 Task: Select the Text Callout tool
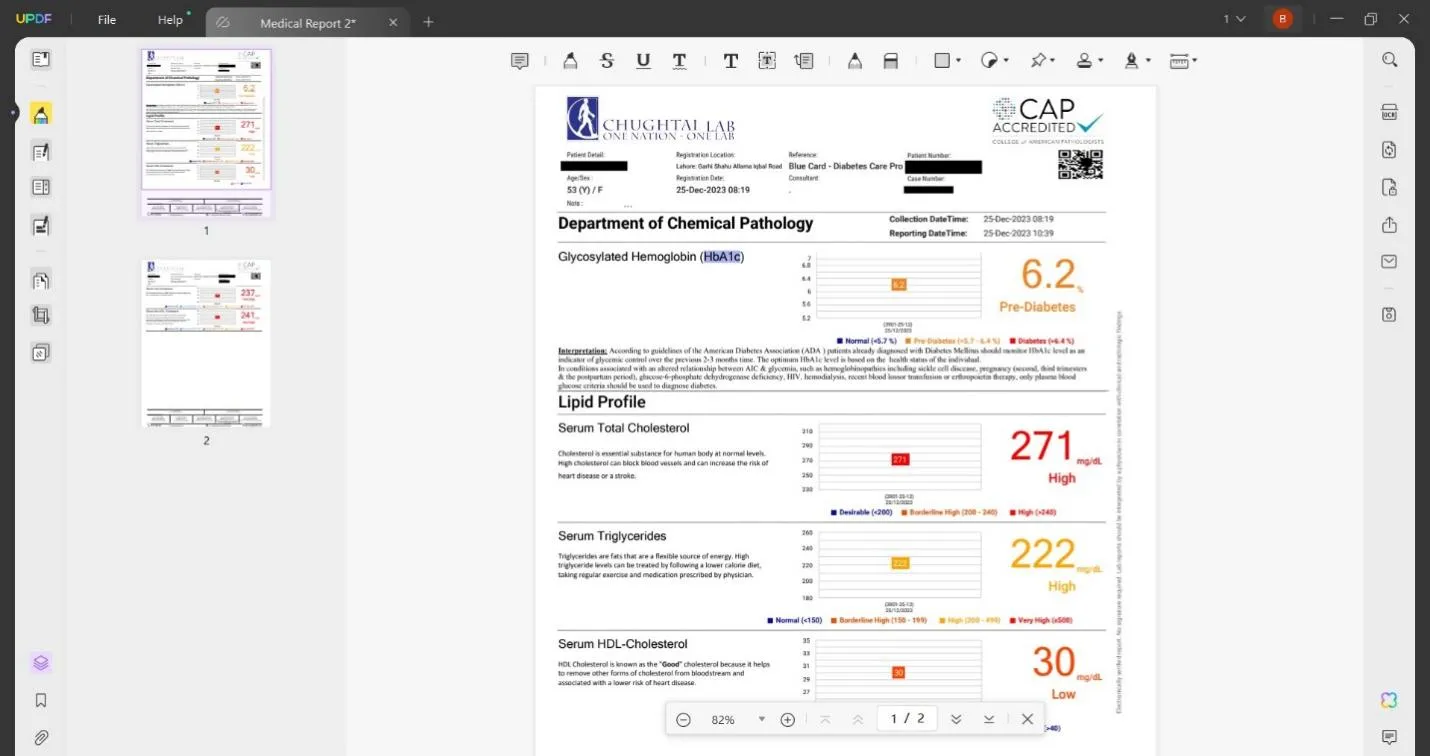(x=804, y=61)
